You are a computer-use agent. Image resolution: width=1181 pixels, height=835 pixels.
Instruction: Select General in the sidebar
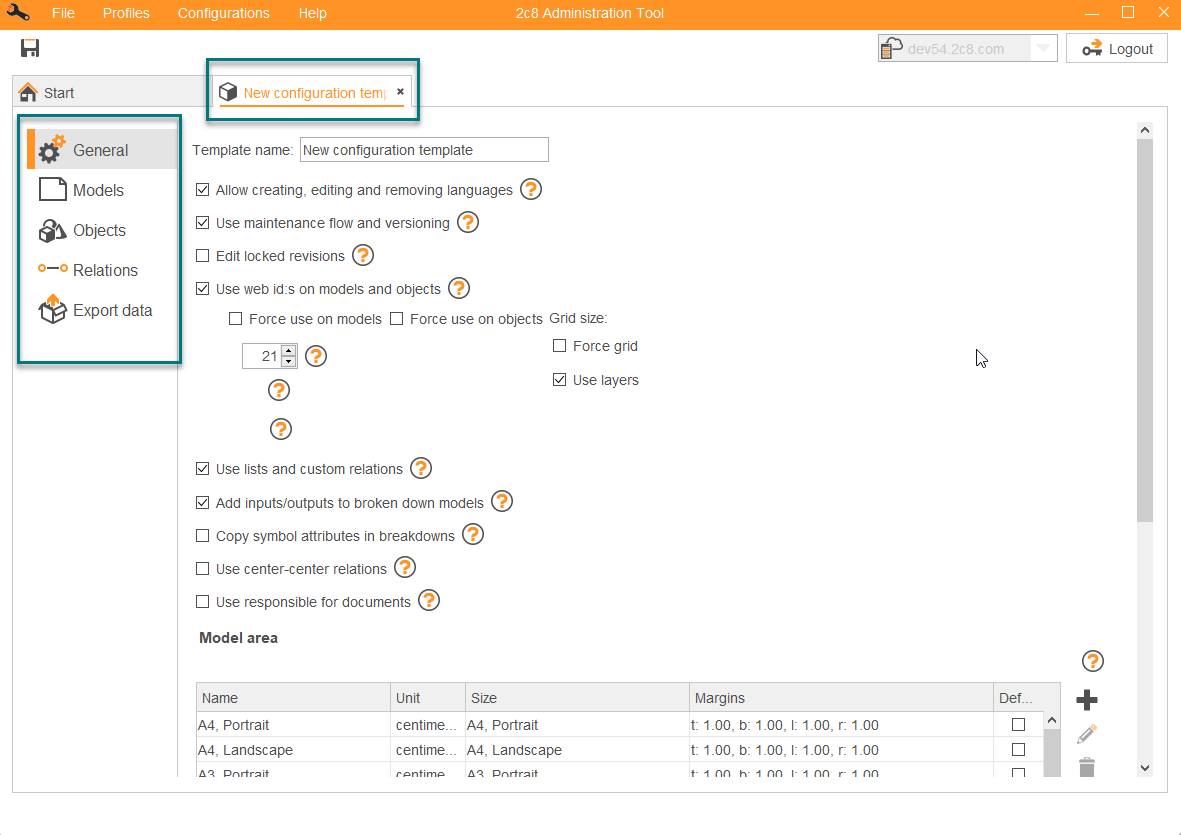(x=102, y=150)
